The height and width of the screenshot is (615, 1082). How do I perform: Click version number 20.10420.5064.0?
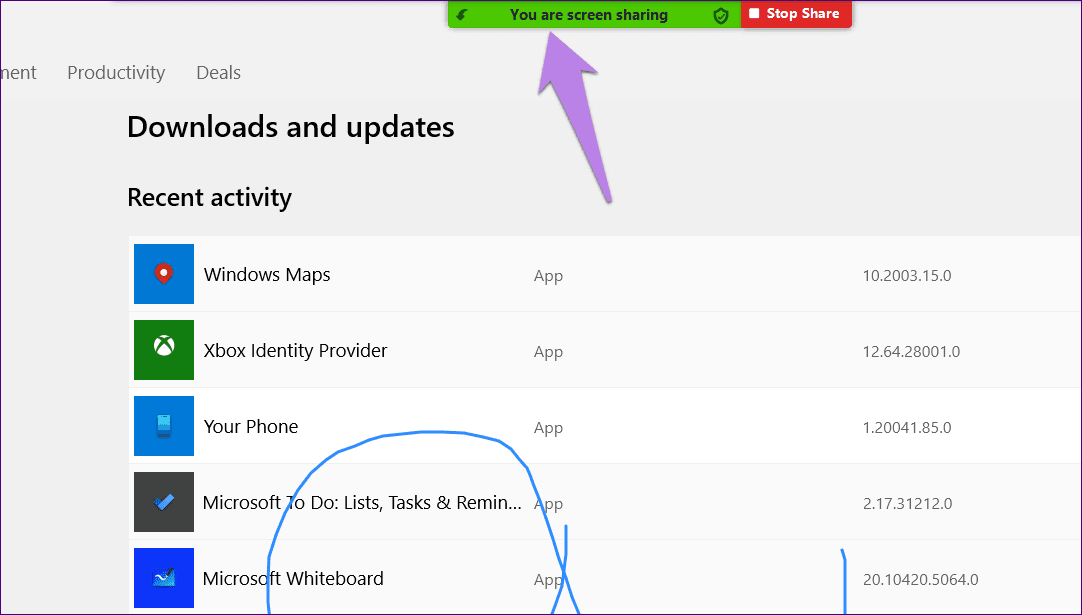[921, 579]
